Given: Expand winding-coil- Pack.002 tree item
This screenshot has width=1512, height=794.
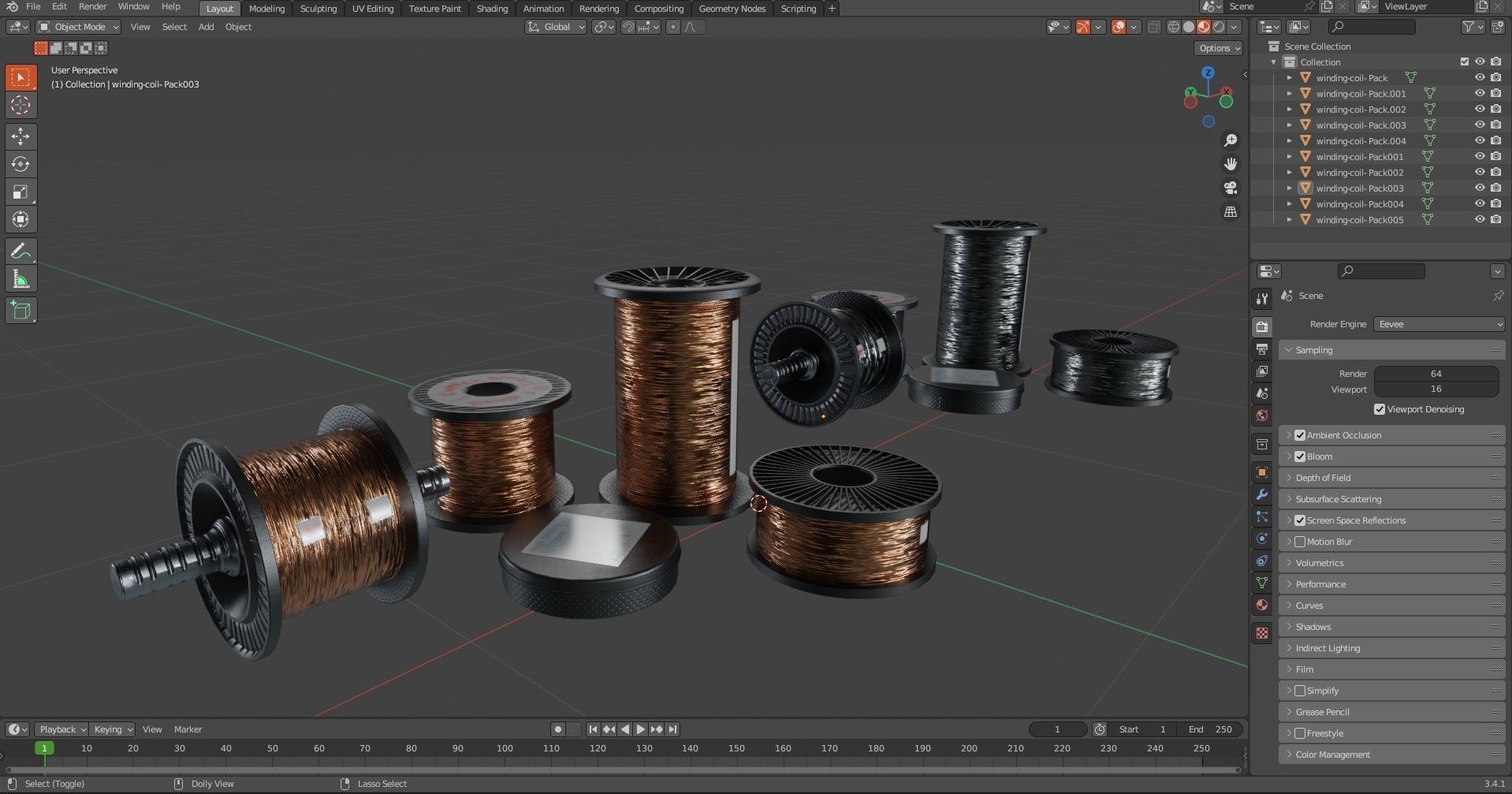Looking at the screenshot, I should coord(1290,110).
